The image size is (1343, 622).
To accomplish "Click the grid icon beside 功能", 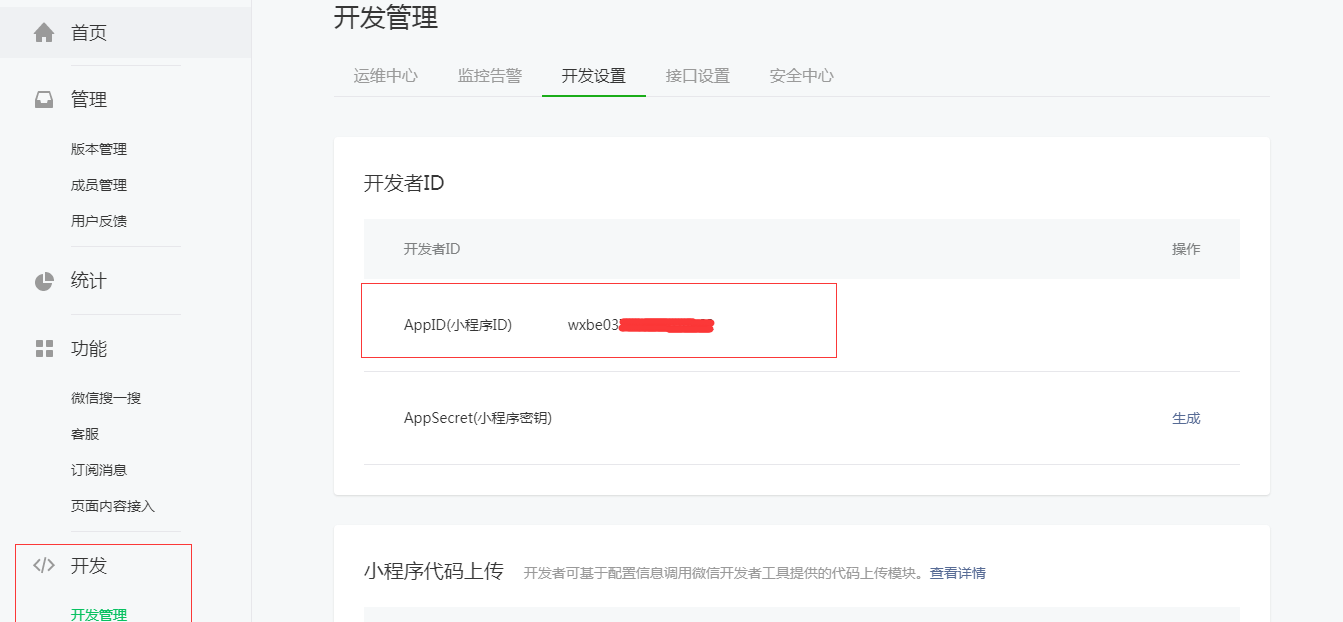I will (x=44, y=349).
